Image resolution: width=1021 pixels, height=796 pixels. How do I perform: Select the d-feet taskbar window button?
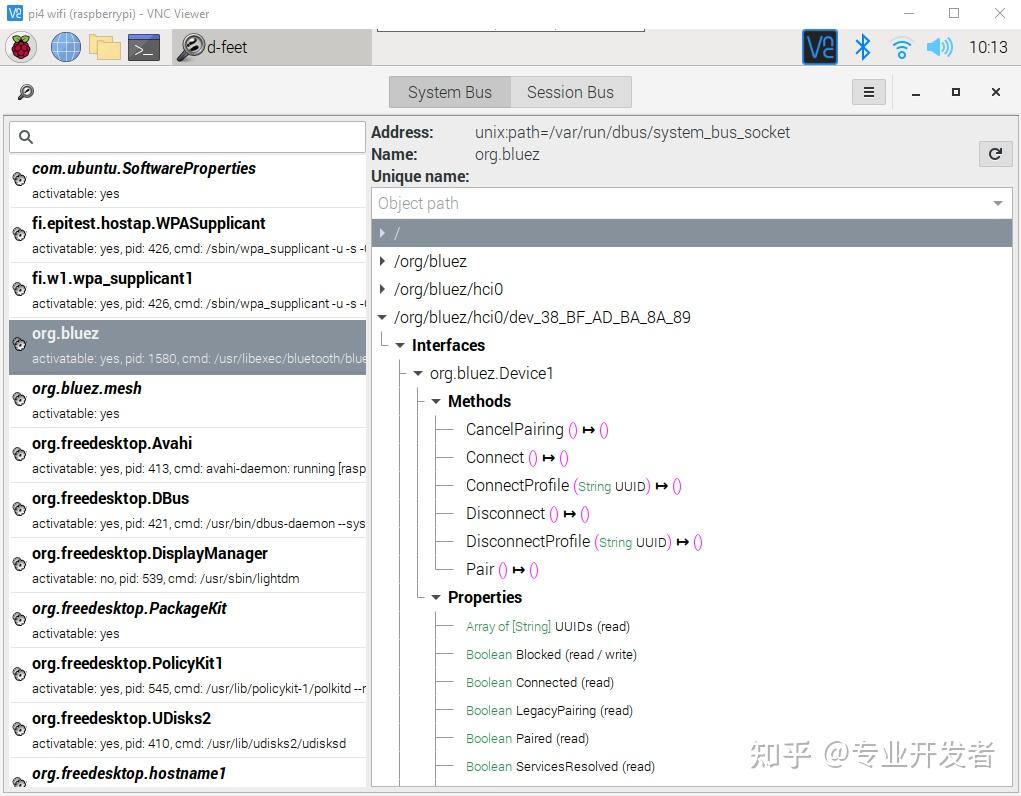272,47
